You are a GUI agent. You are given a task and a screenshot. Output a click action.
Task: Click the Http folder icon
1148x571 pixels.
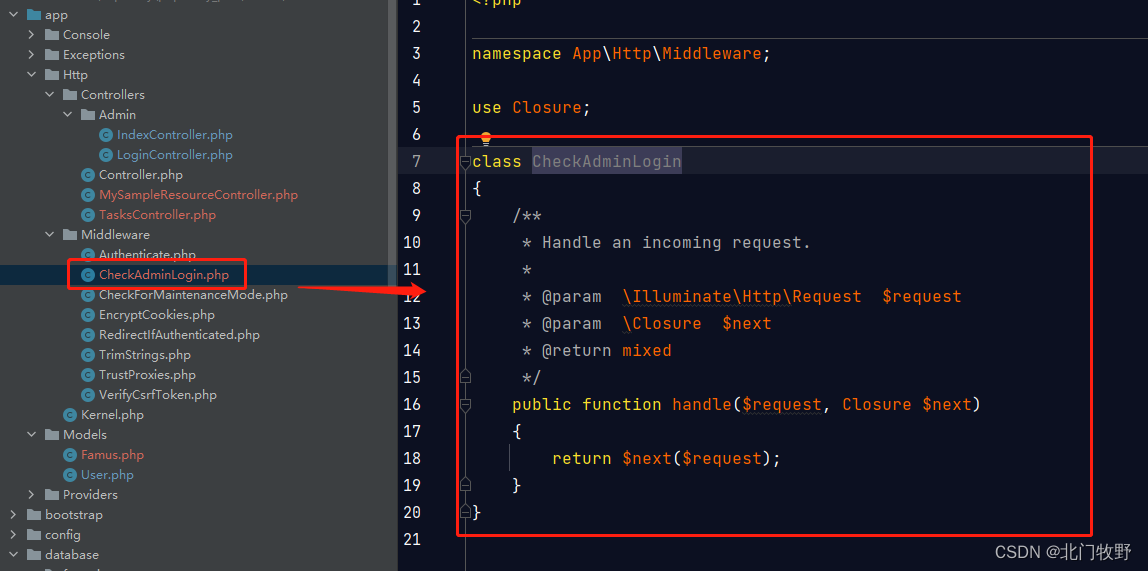(52, 75)
